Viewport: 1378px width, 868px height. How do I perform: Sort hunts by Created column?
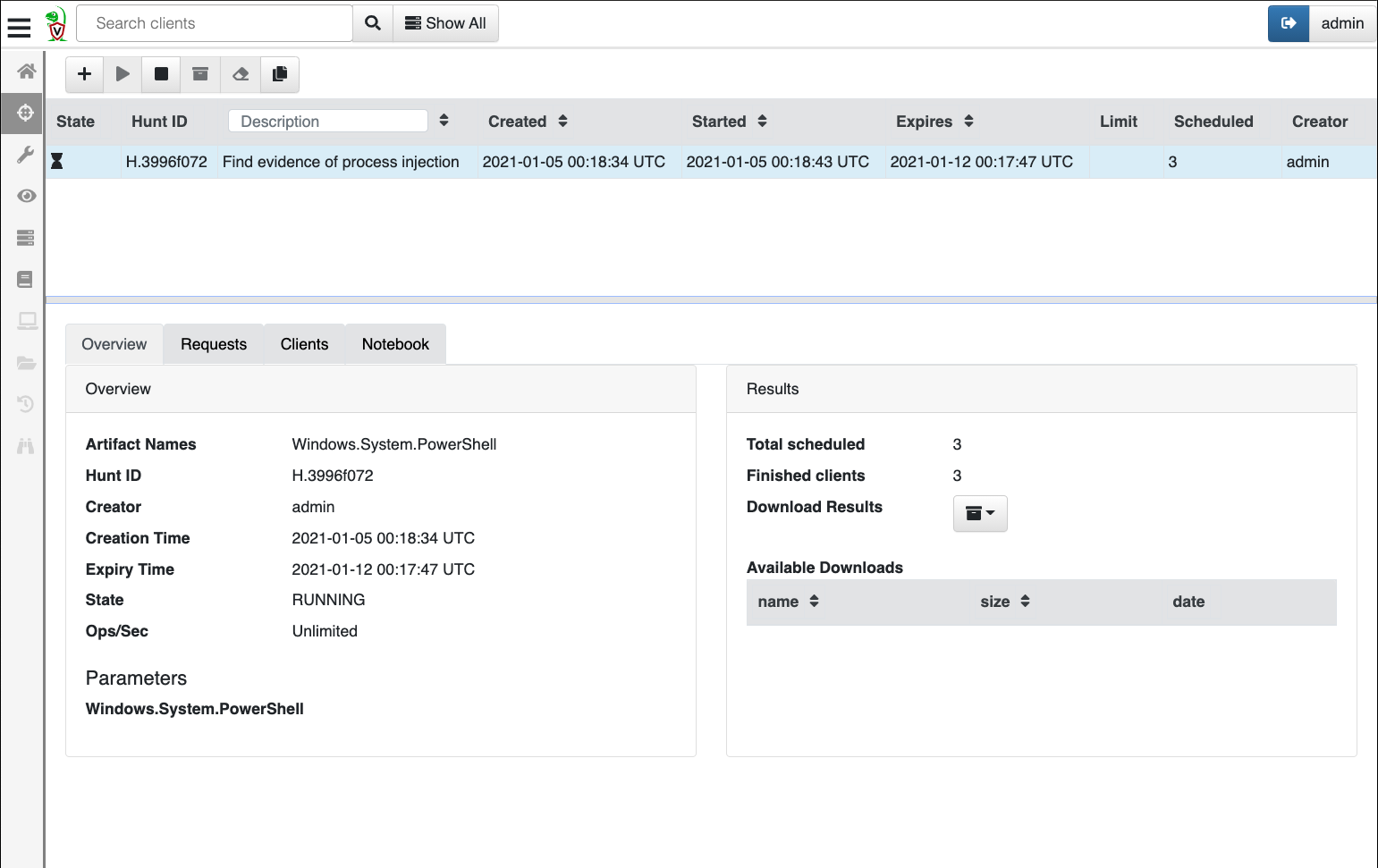click(x=562, y=122)
